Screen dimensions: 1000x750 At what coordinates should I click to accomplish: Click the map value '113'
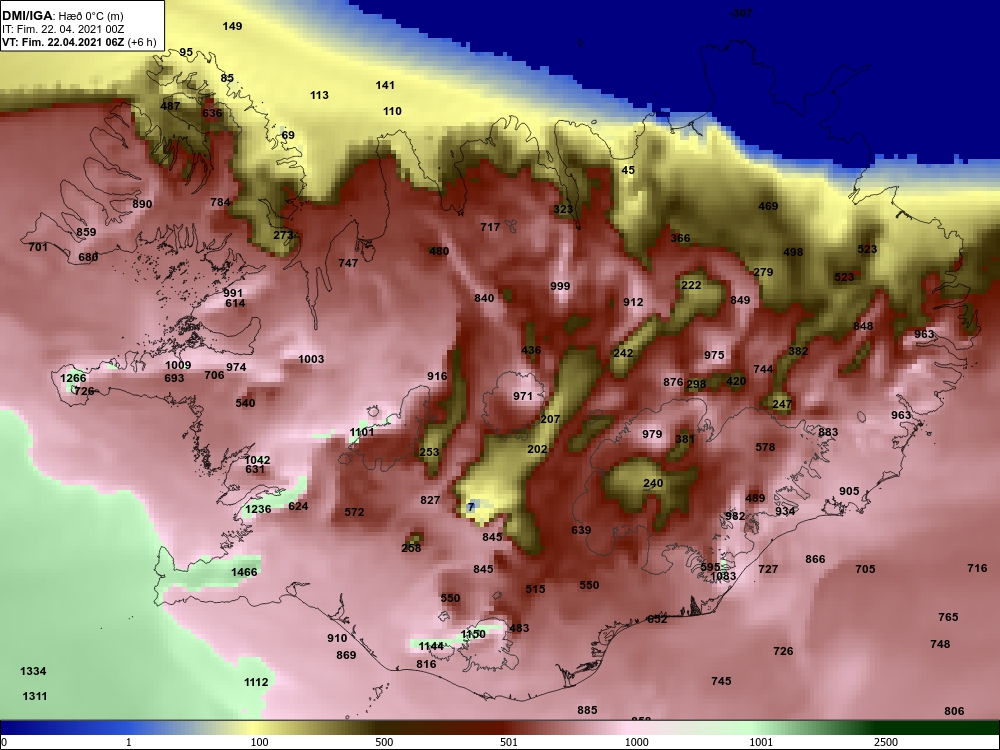320,96
